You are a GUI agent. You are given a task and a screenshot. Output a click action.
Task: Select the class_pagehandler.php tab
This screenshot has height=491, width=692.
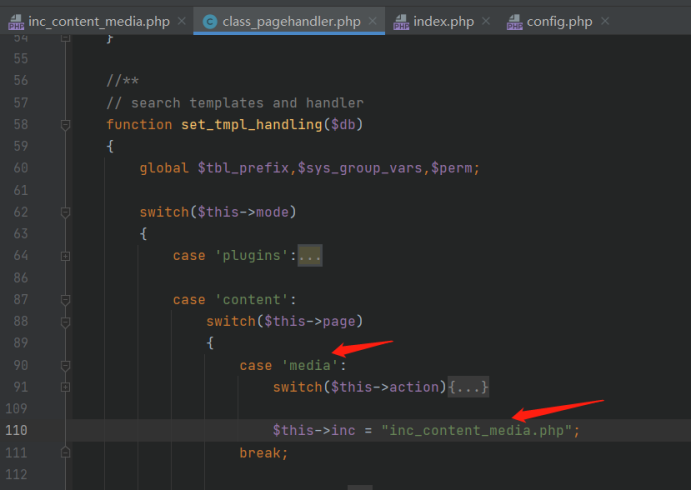(x=291, y=21)
